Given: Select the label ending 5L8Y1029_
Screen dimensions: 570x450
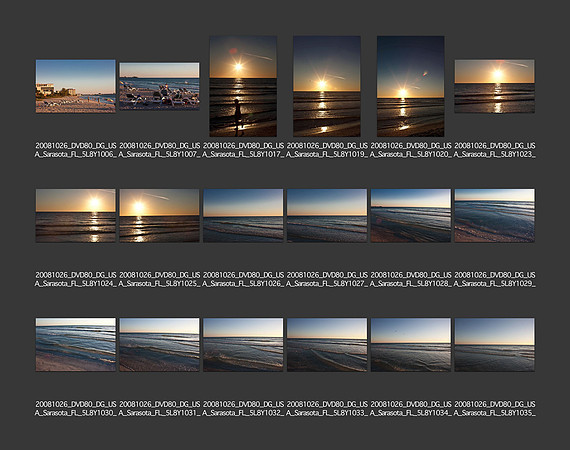Looking at the screenshot, I should pyautogui.click(x=494, y=279).
